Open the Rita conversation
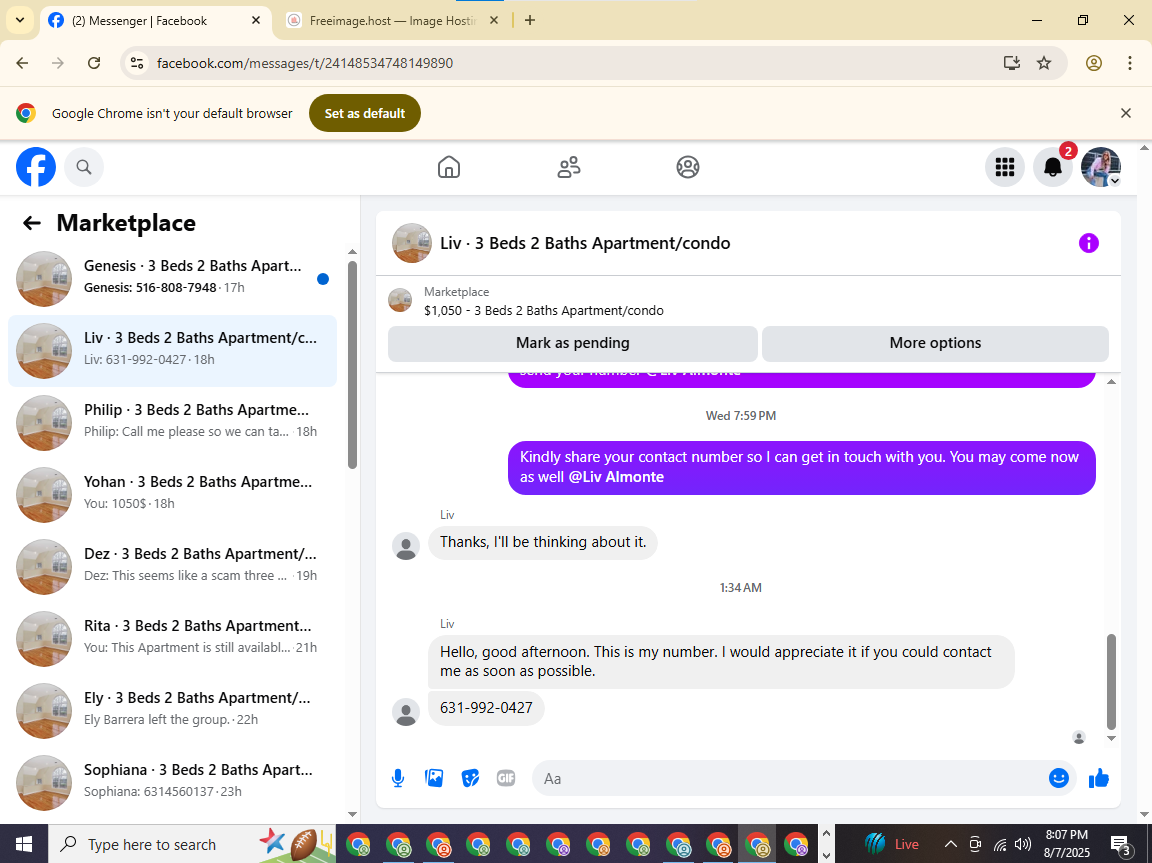 click(173, 639)
